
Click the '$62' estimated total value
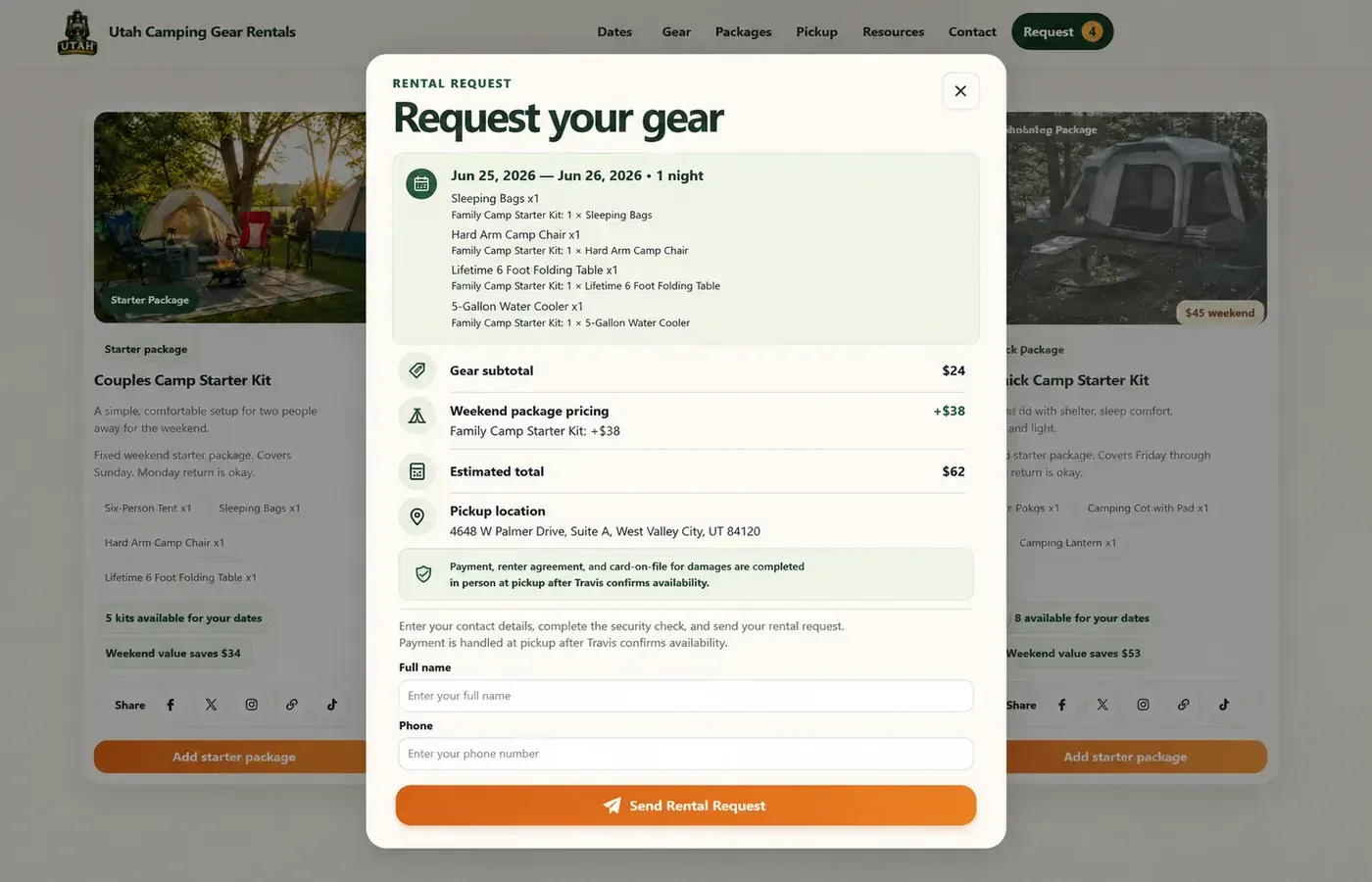[x=954, y=471]
